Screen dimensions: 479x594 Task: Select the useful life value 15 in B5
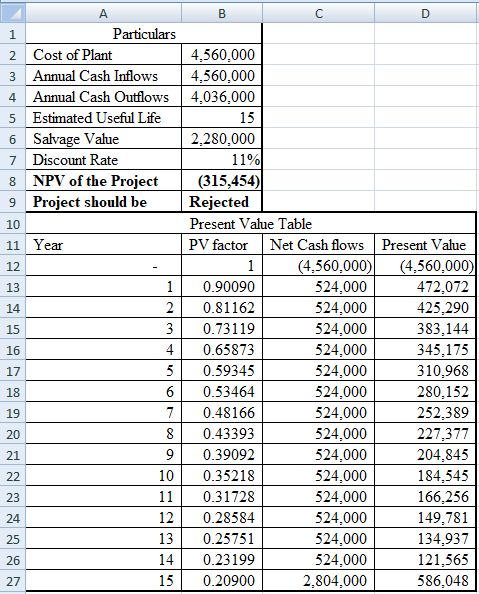point(222,118)
